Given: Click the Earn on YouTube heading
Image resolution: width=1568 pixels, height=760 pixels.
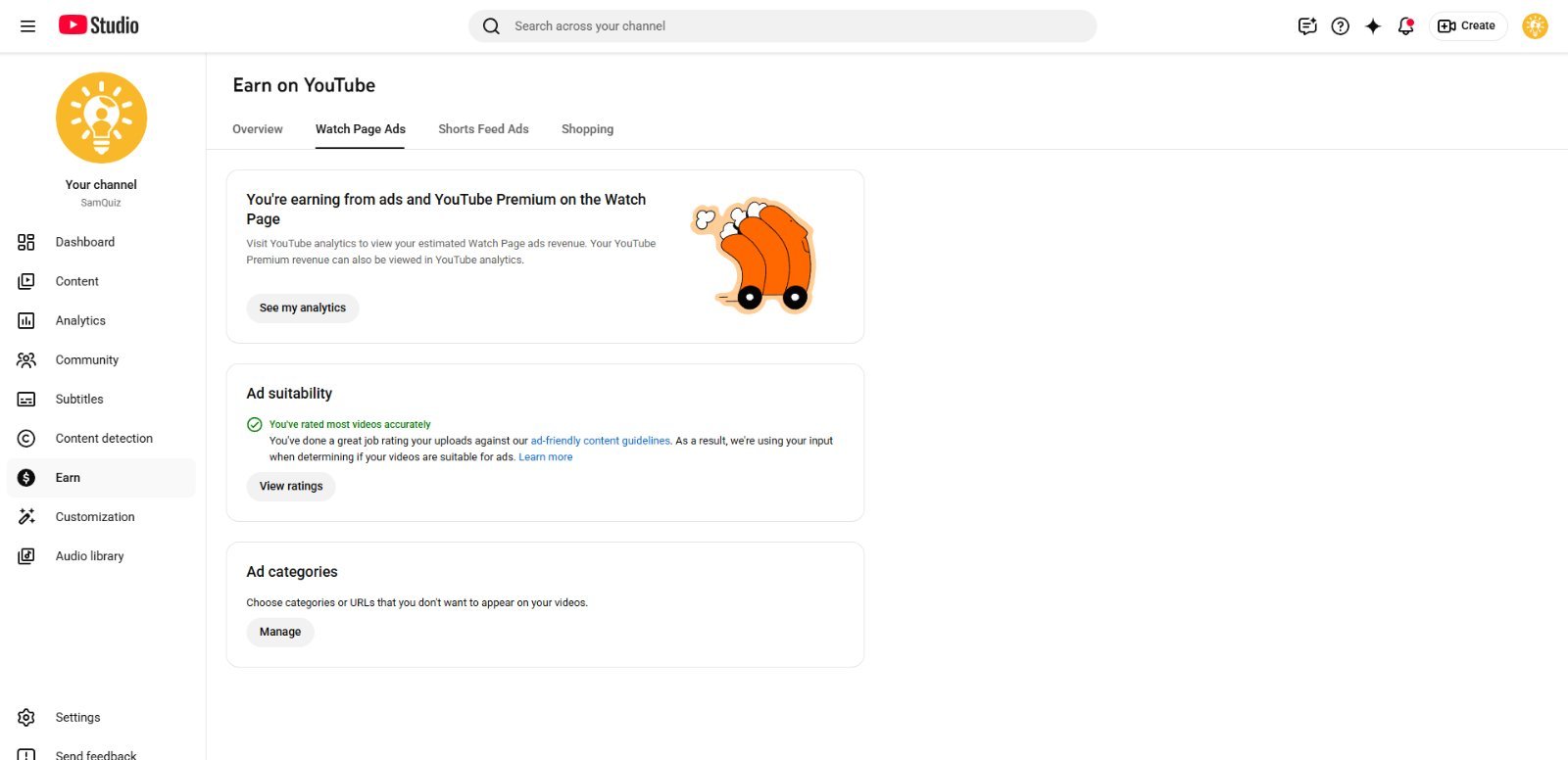Looking at the screenshot, I should click(304, 85).
